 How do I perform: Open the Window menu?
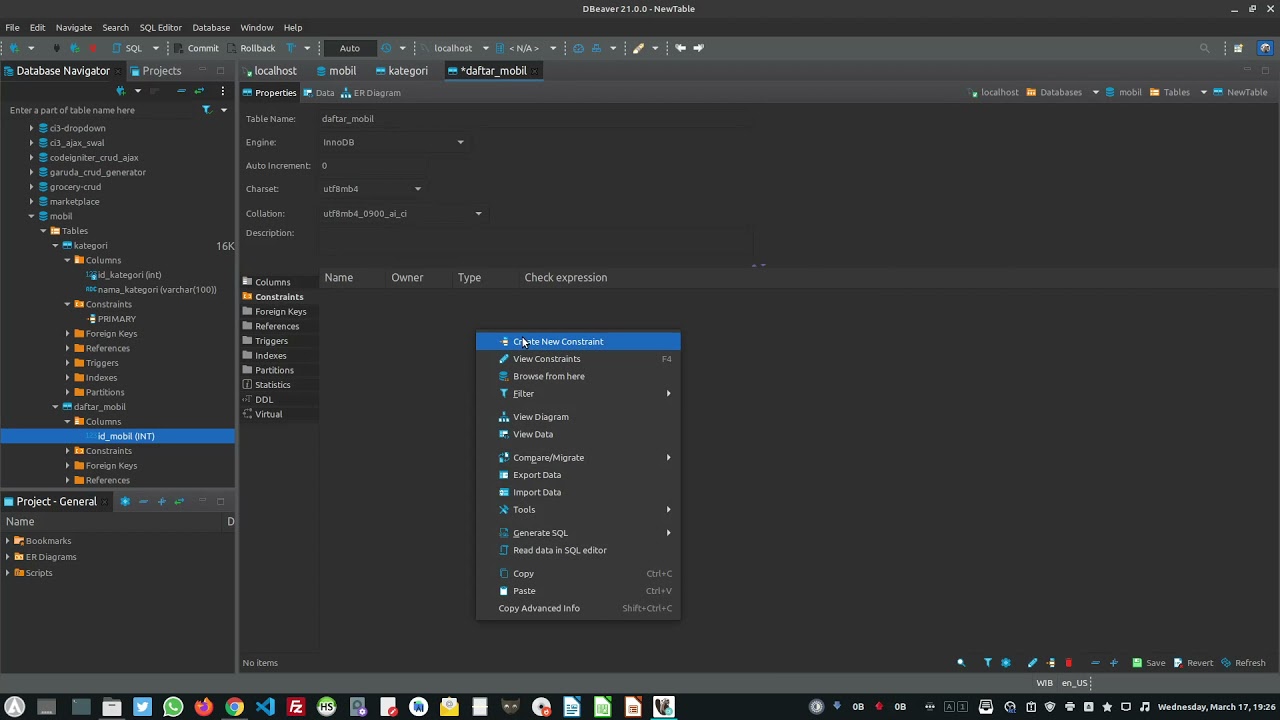pos(256,27)
